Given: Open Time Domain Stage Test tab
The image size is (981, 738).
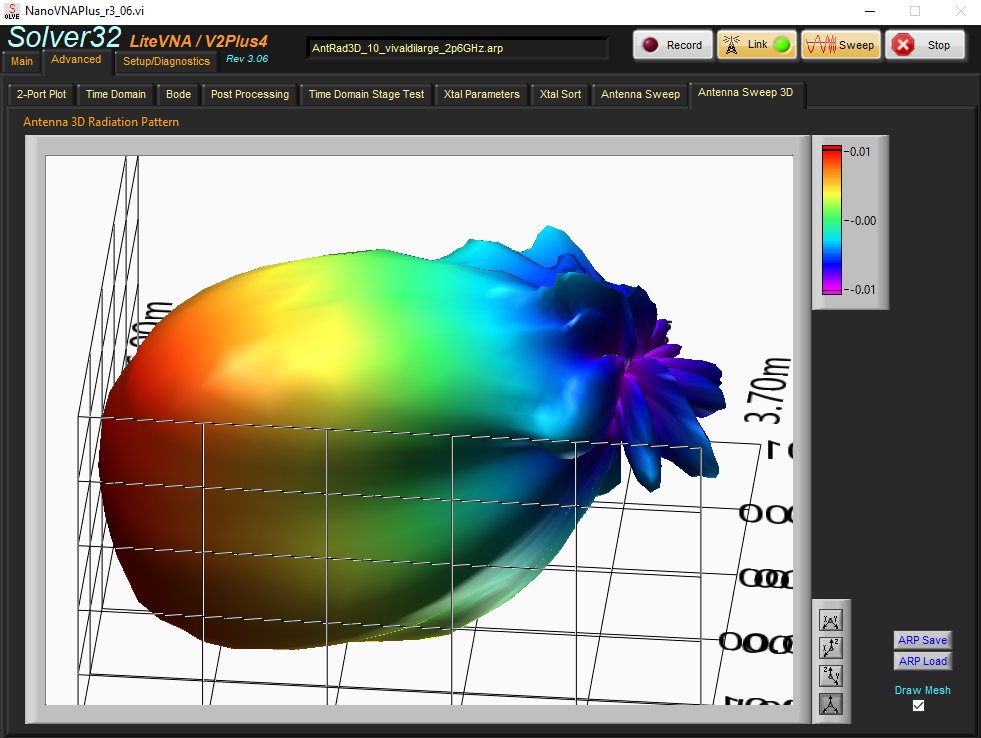Looking at the screenshot, I should [x=367, y=94].
